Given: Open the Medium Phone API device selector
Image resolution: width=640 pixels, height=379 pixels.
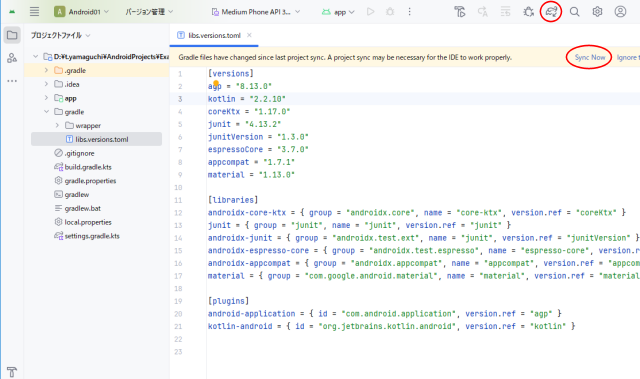Looking at the screenshot, I should coord(256,12).
